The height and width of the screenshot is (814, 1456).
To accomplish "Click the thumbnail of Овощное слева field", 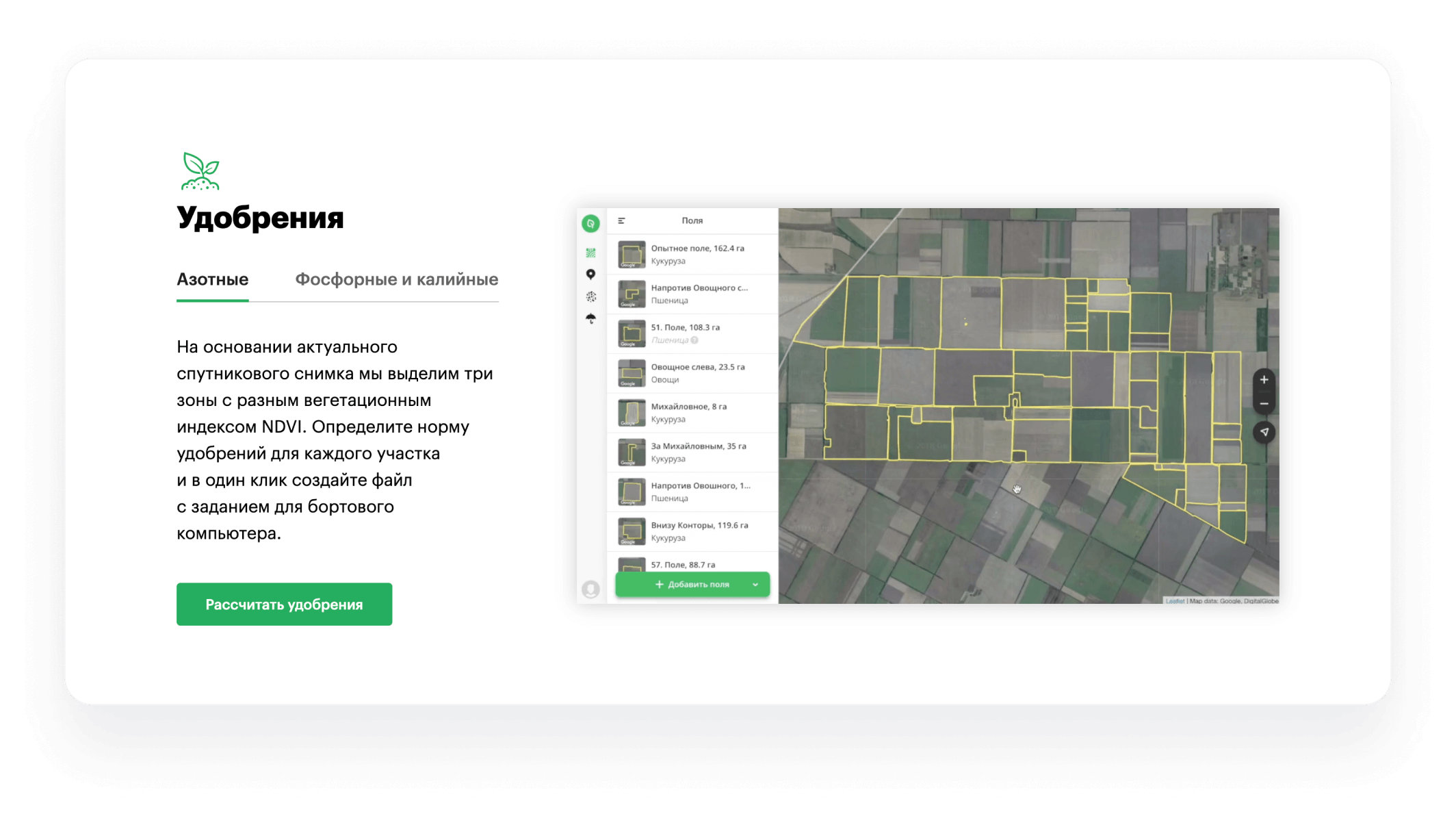I will coord(630,372).
